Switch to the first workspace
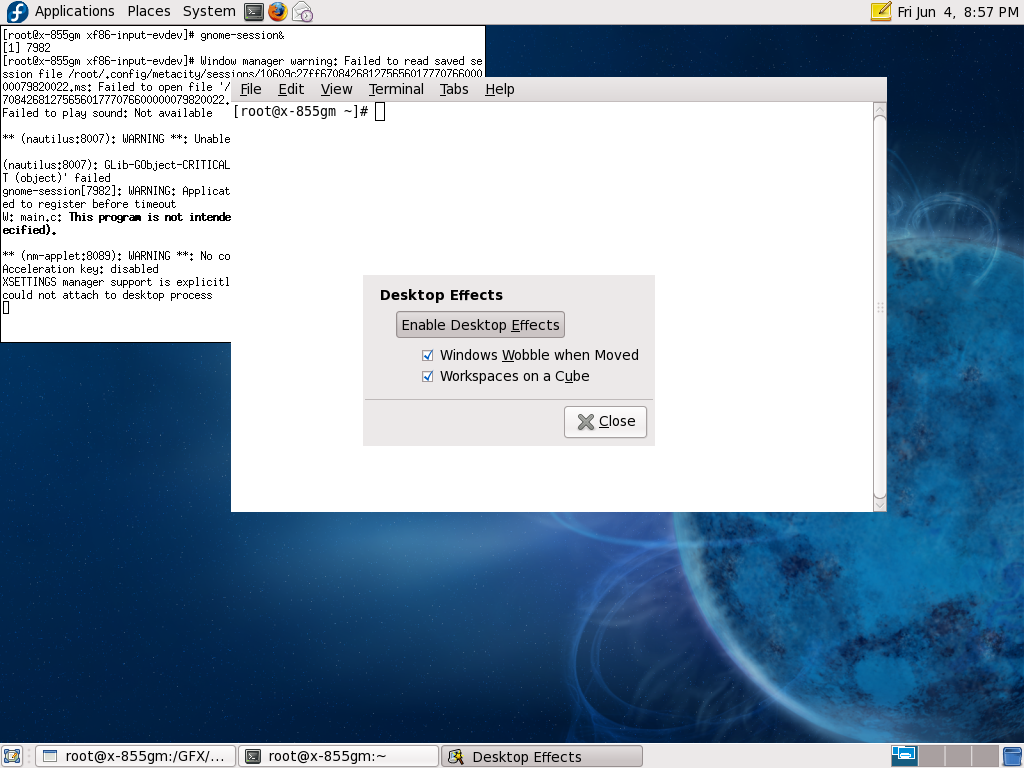The height and width of the screenshot is (768, 1024). pos(904,756)
